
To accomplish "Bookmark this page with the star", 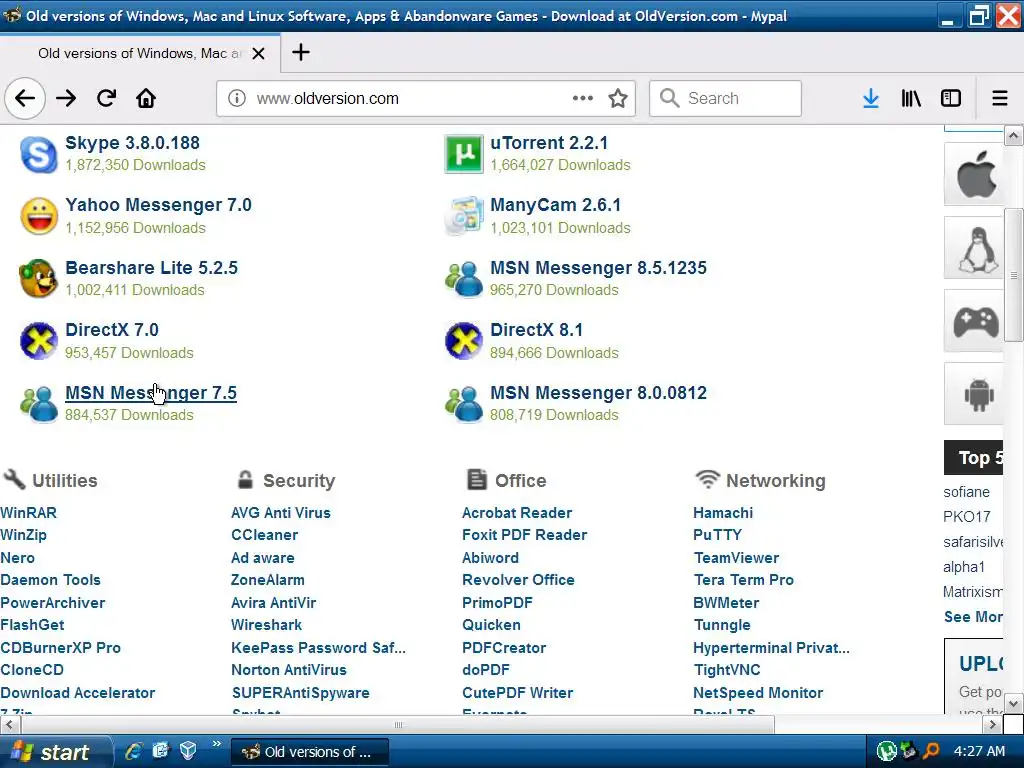I will (x=618, y=98).
